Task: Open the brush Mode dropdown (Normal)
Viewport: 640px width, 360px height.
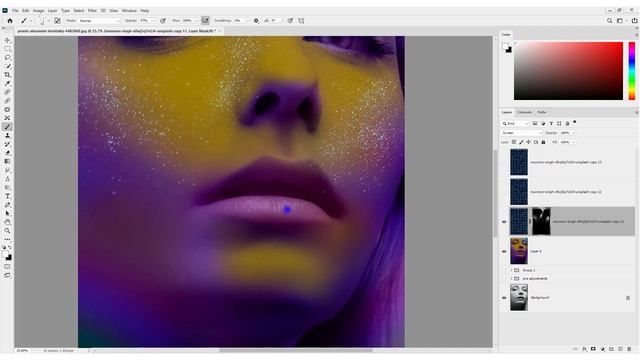Action: tap(100, 20)
